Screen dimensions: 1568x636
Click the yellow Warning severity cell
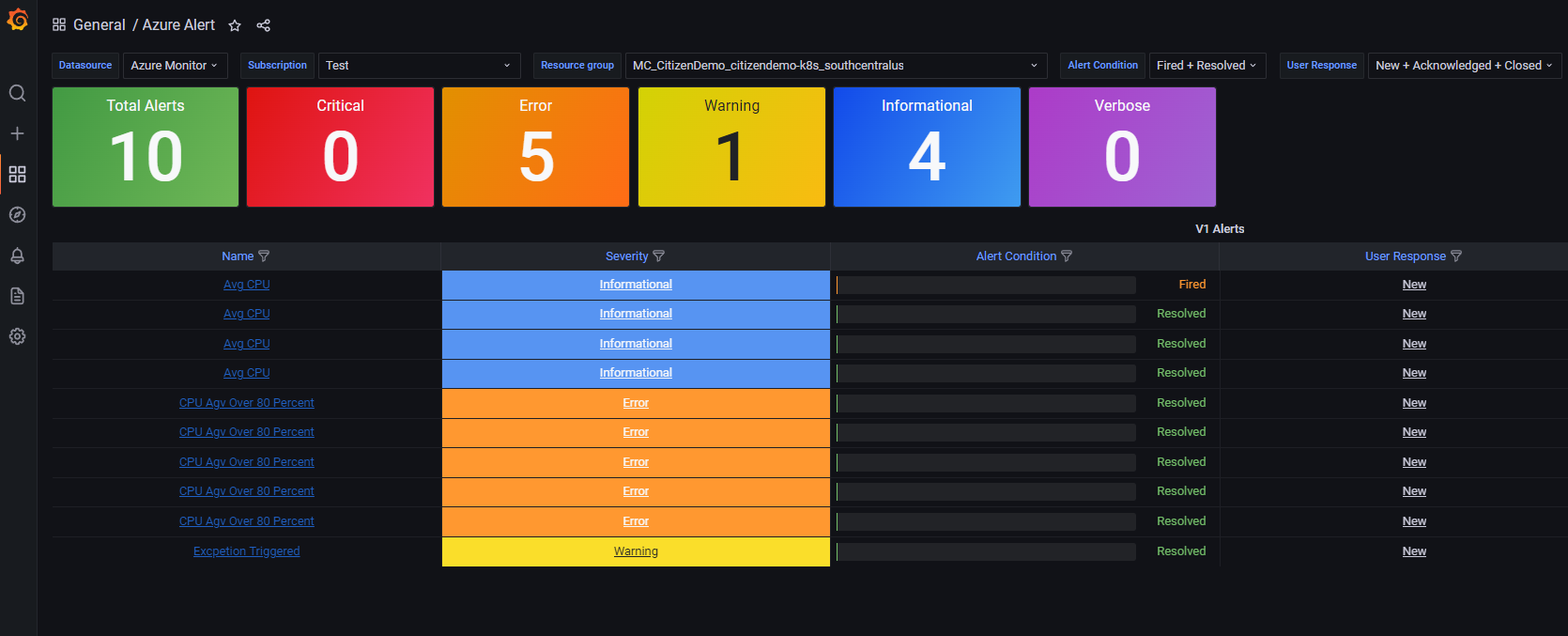[x=636, y=551]
